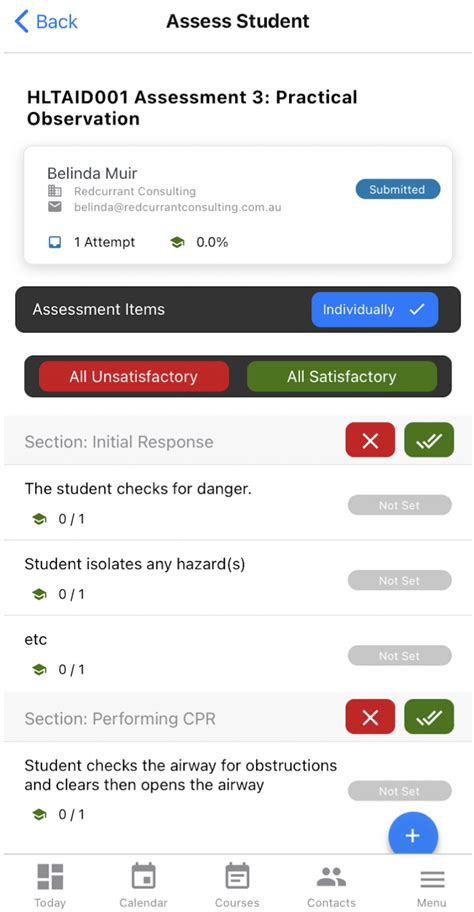Tap the Back chevron arrow

tap(22, 22)
